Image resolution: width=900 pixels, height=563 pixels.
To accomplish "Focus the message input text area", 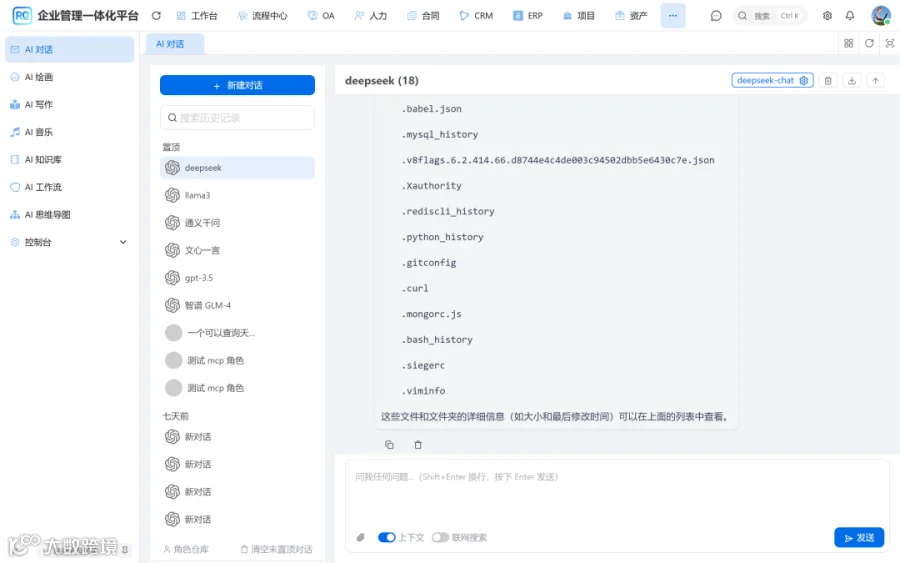I will pyautogui.click(x=617, y=492).
